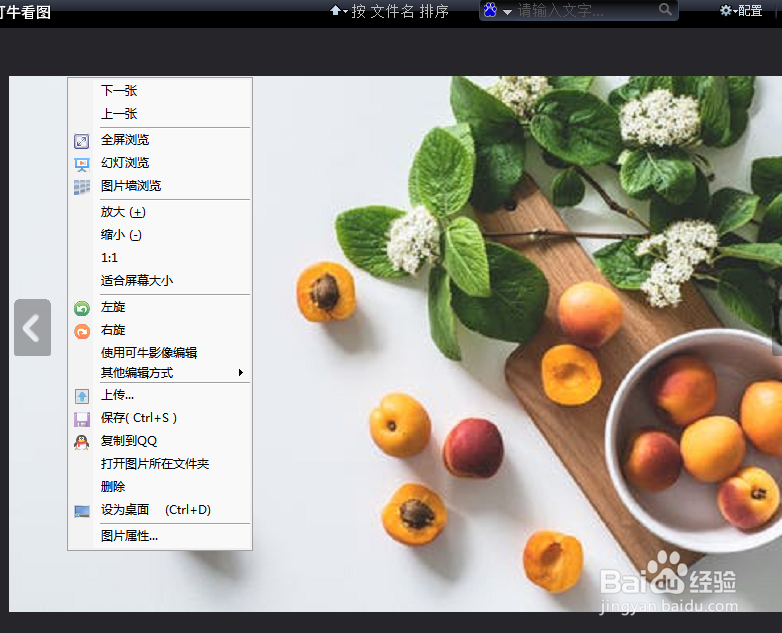Image resolution: width=782 pixels, height=633 pixels.
Task: Select 下一张 in context menu
Action: pos(160,91)
